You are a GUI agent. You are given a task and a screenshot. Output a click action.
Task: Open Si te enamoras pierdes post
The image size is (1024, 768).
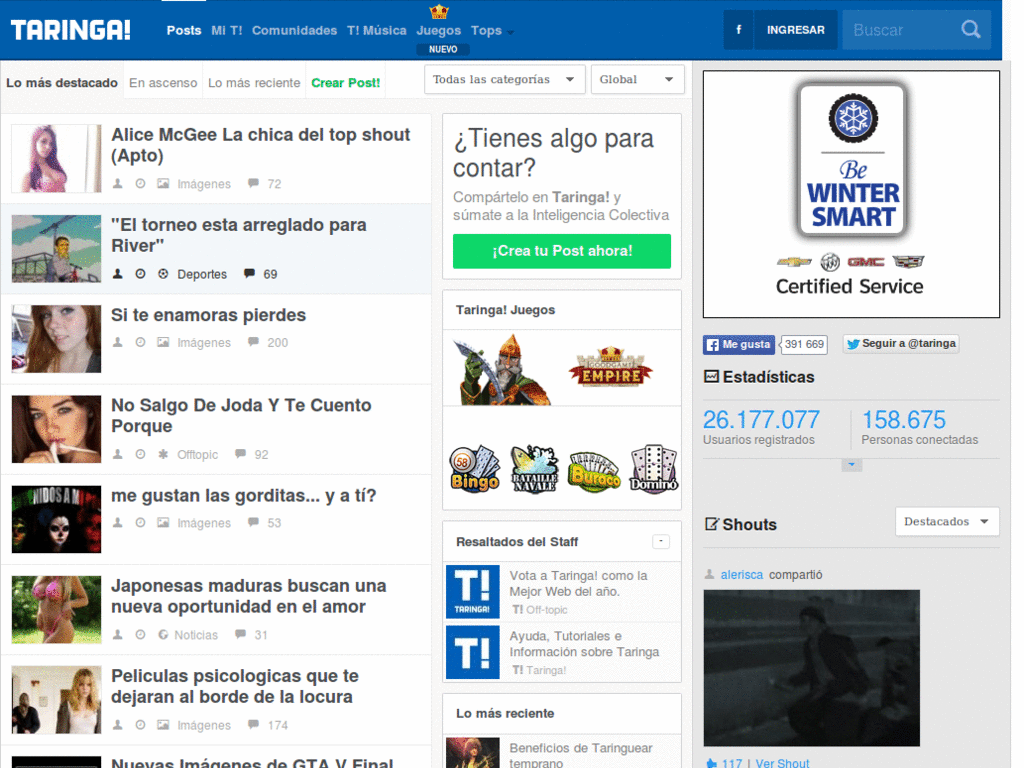coord(208,315)
